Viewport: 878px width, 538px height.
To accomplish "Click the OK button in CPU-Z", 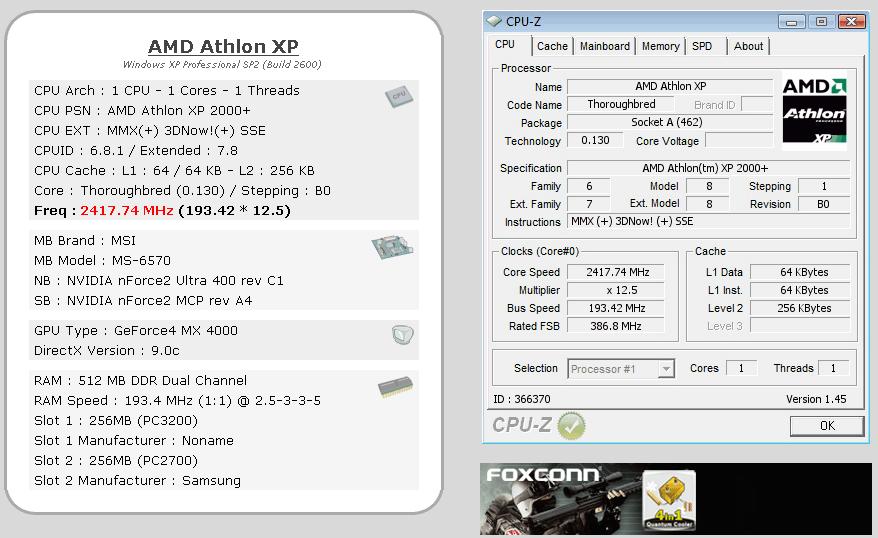I will (x=827, y=426).
